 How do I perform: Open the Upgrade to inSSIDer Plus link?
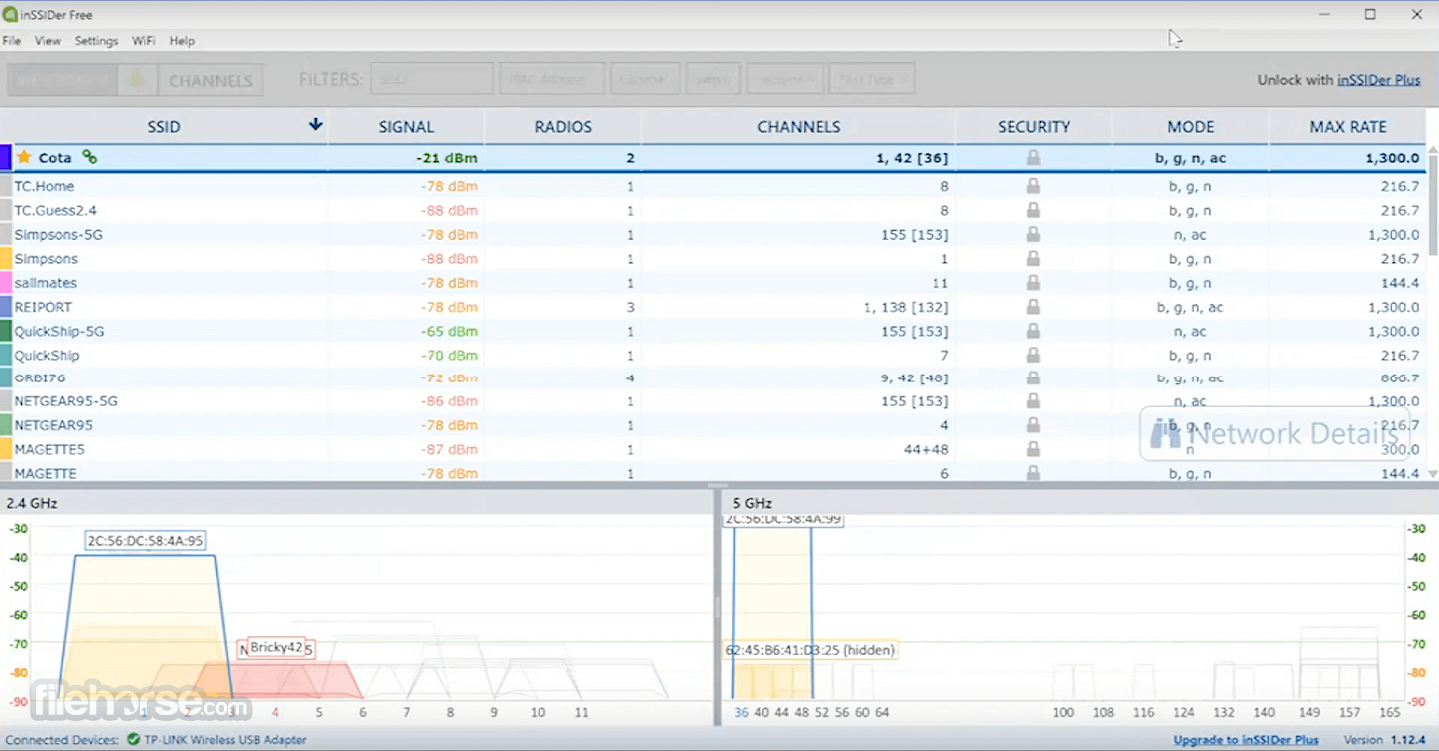pyautogui.click(x=1246, y=740)
